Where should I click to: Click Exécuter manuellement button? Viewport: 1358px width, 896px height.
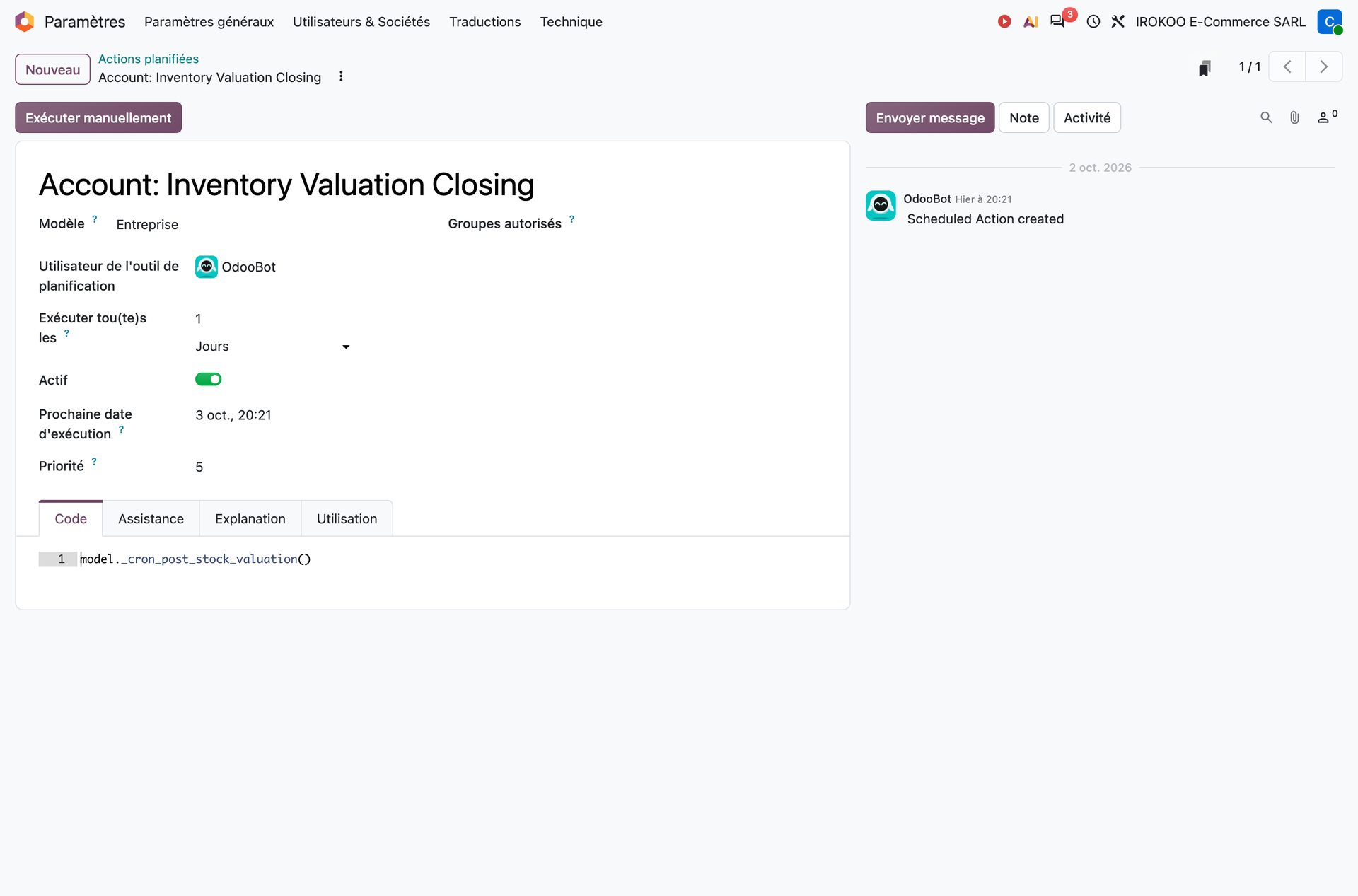[98, 117]
